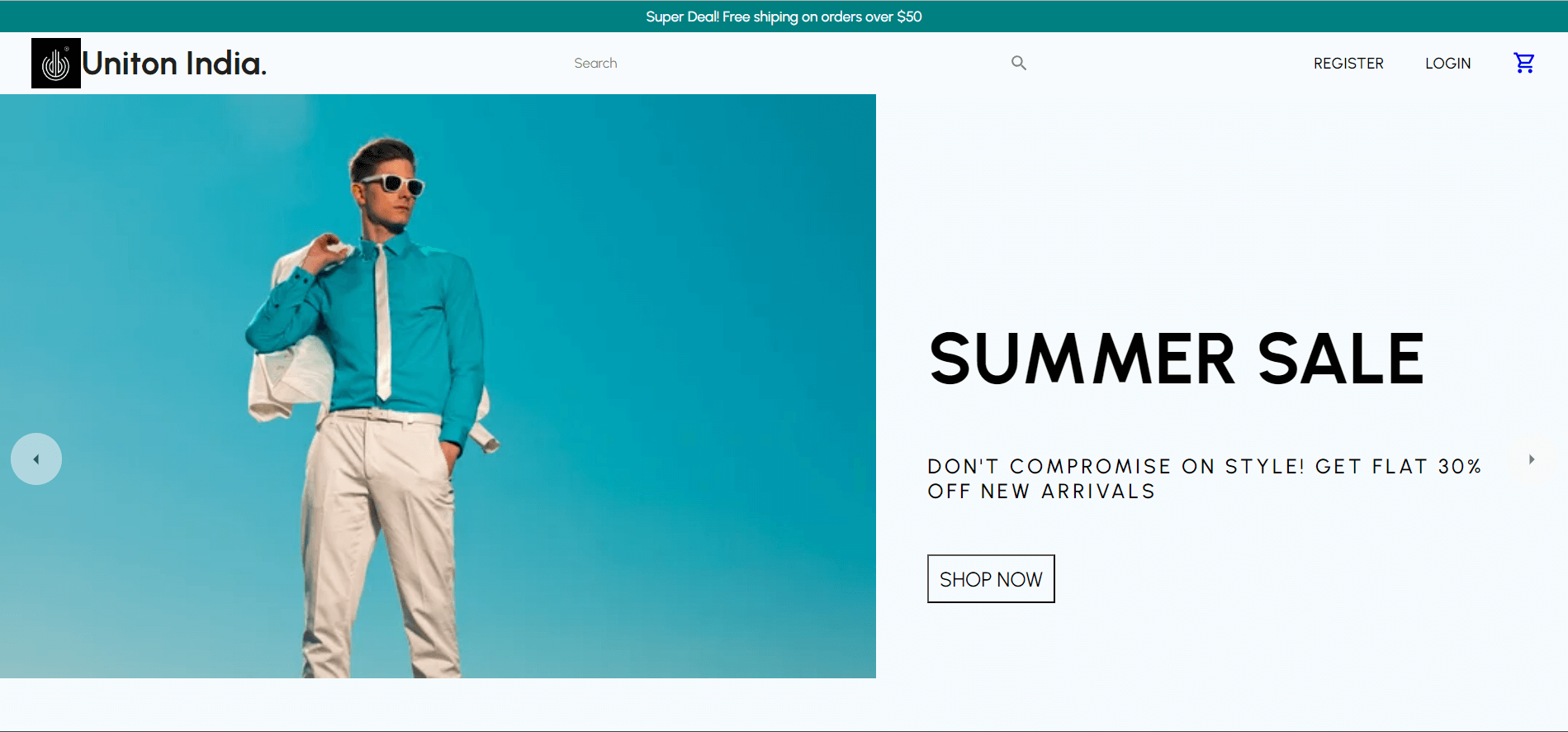1568x732 pixels.
Task: Click the SUMMER SALE headline
Action: pyautogui.click(x=1177, y=359)
